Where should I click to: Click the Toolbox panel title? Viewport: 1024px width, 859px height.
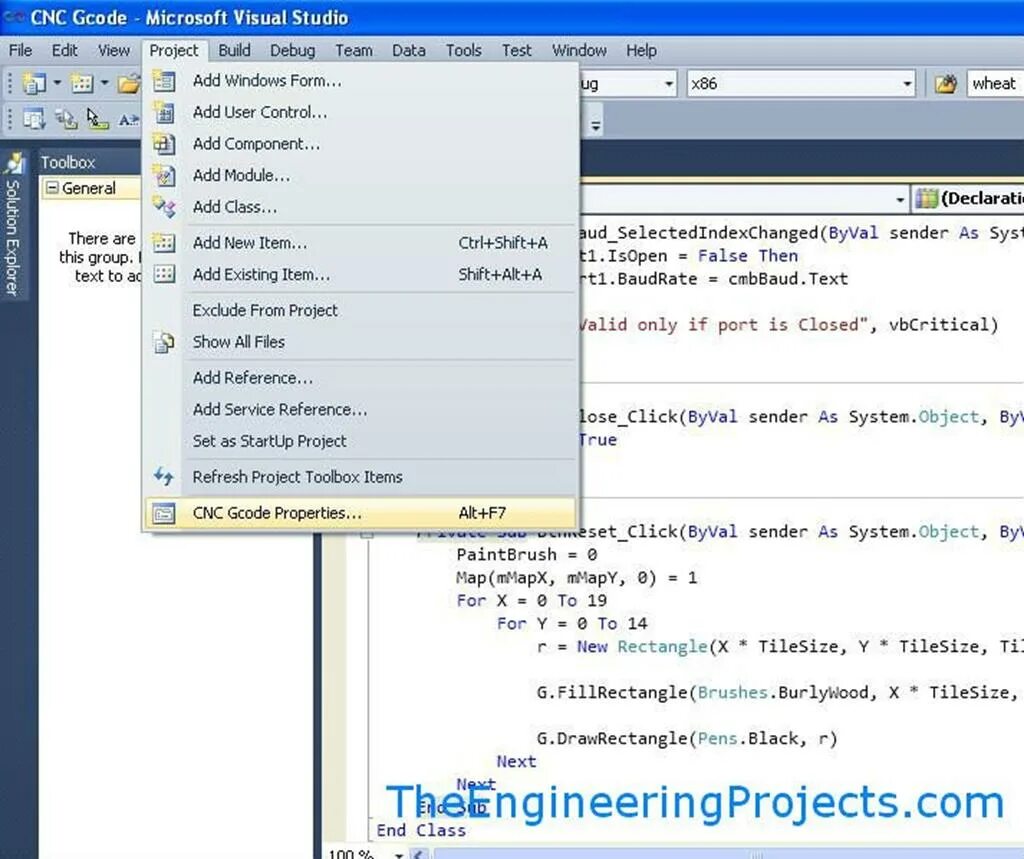68,163
